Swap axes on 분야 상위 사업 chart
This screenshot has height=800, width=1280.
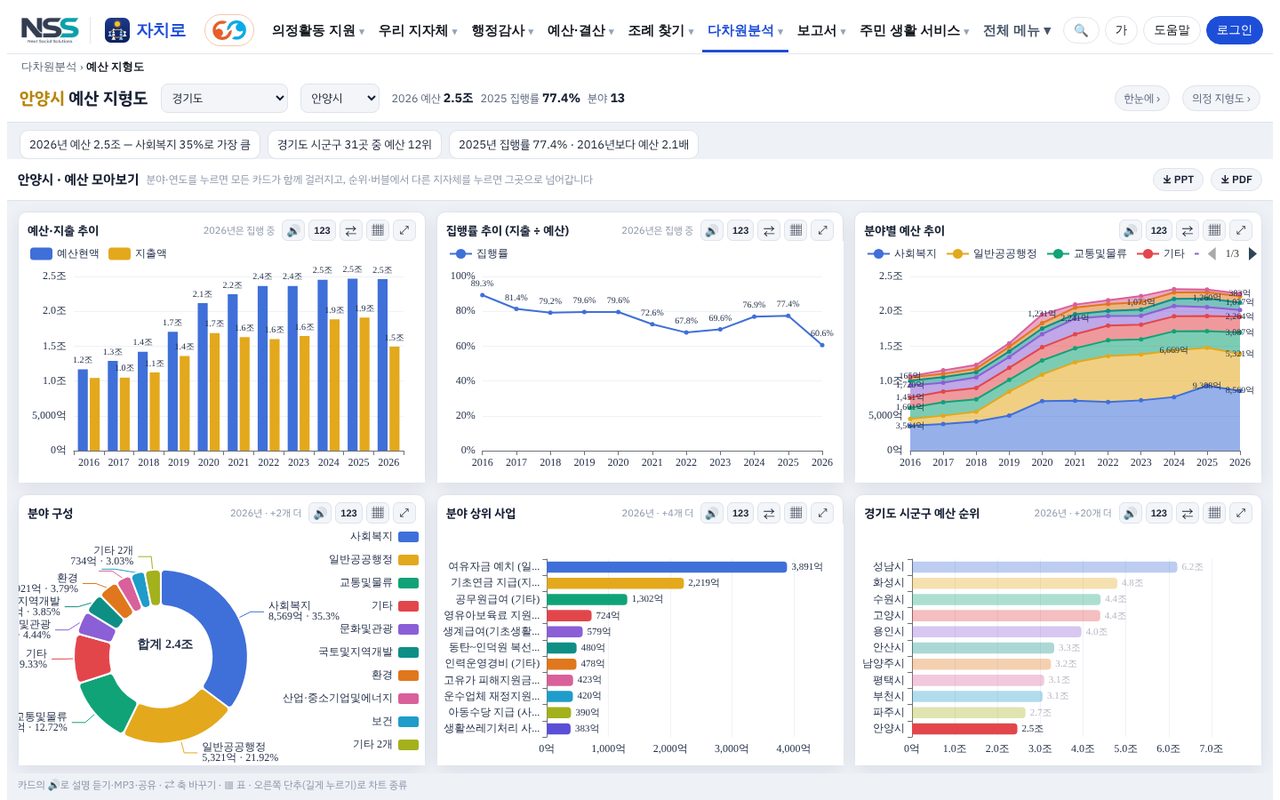pyautogui.click(x=769, y=513)
